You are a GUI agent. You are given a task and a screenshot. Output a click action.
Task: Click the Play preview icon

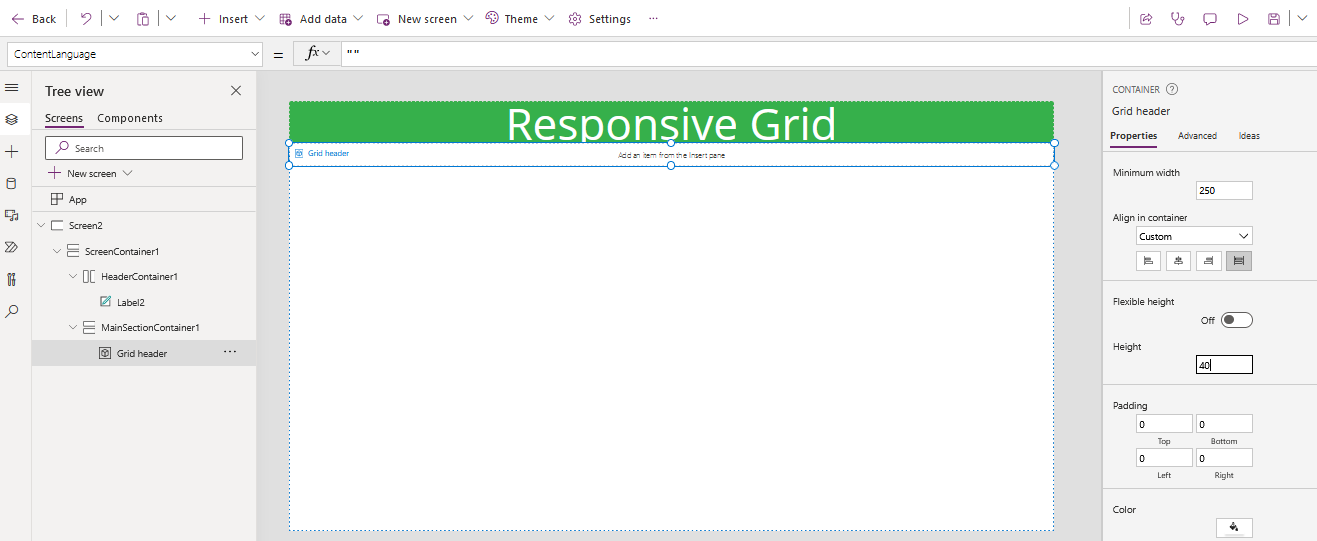click(1242, 19)
